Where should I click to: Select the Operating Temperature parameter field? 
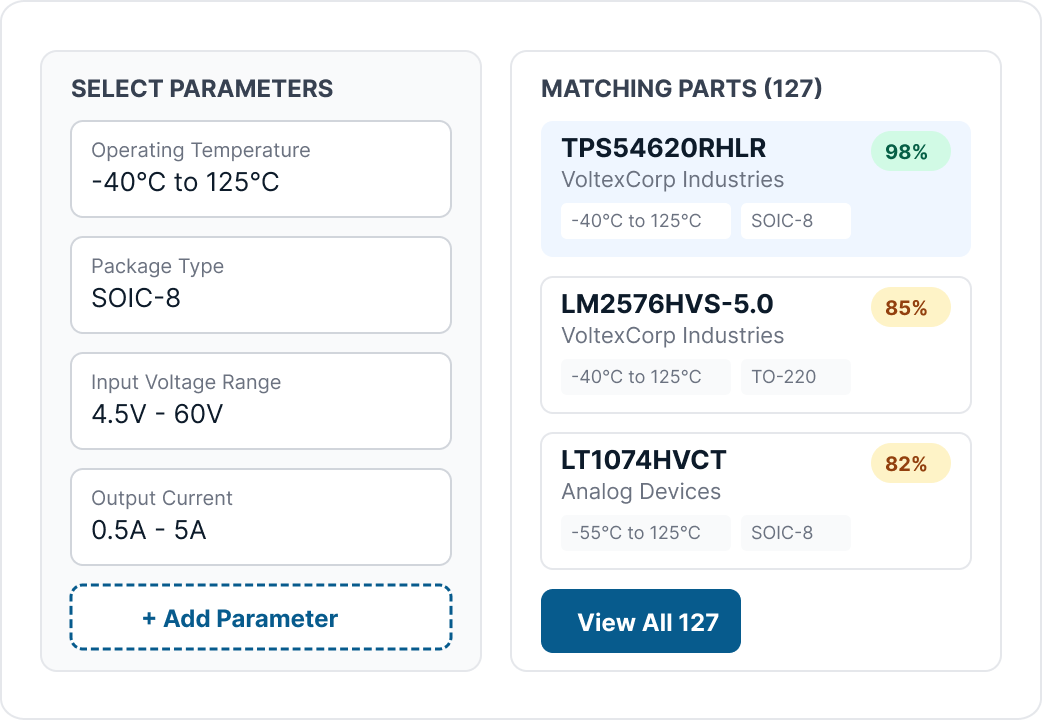(x=260, y=169)
